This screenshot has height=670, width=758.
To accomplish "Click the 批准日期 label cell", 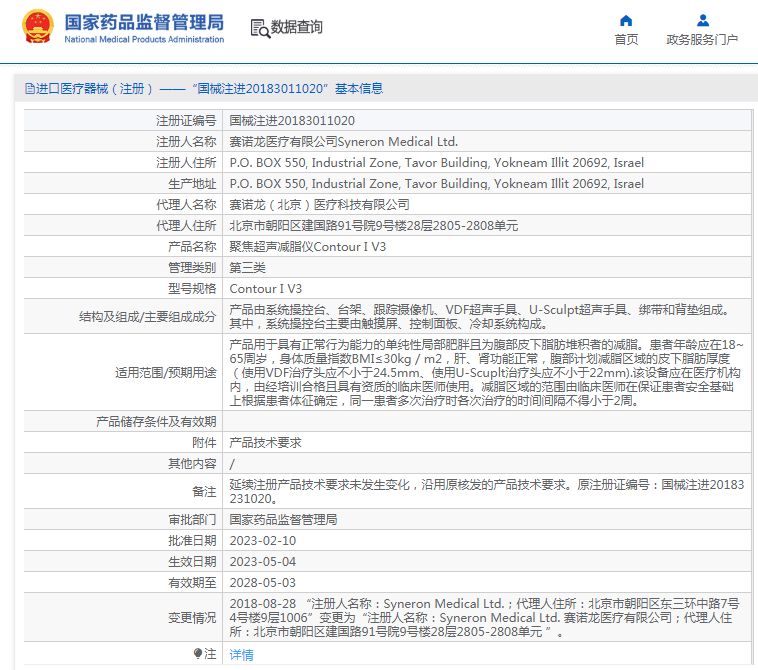I will tap(123, 541).
